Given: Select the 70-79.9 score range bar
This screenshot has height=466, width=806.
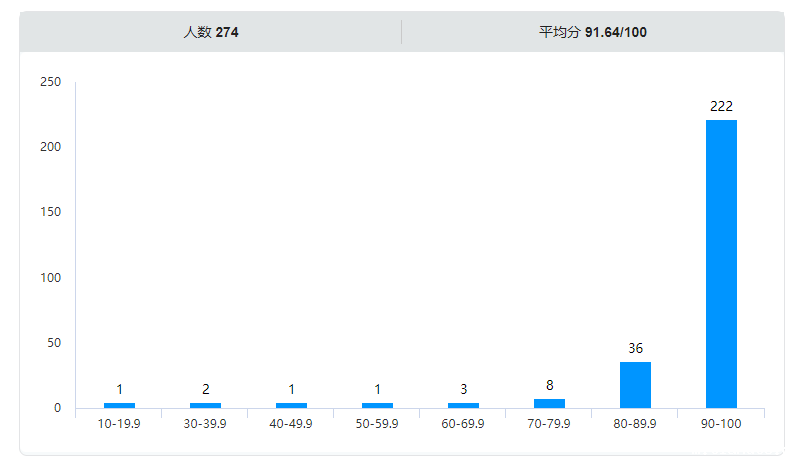Looking at the screenshot, I should point(549,403).
